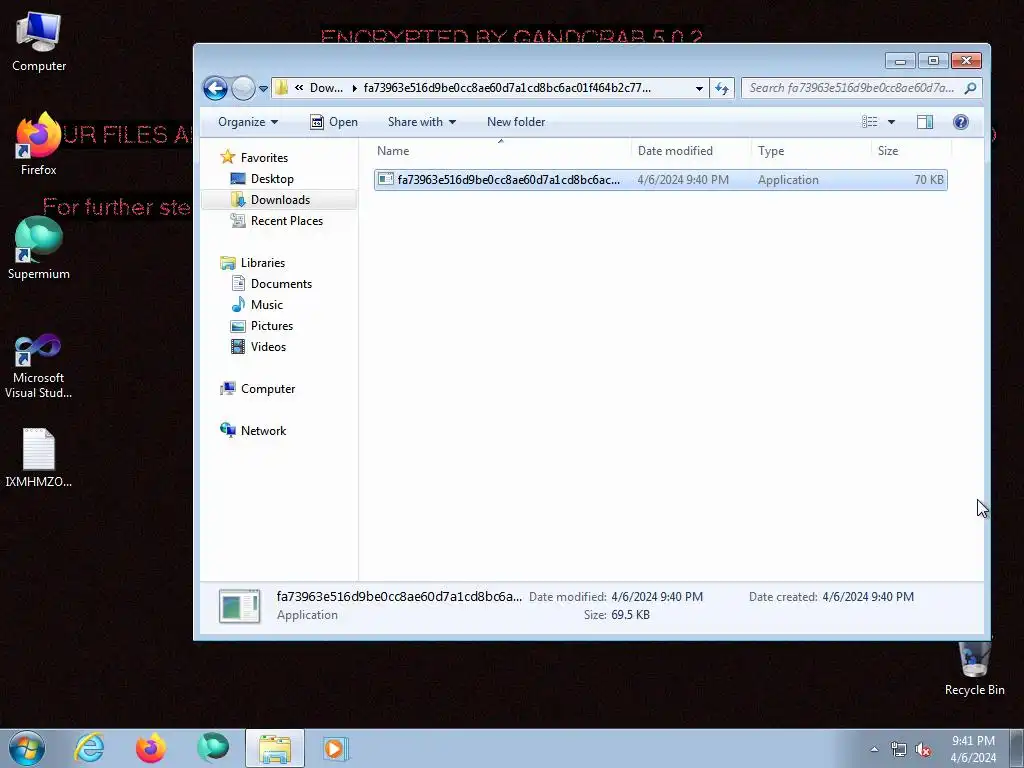
Task: Show hidden tray icons arrow
Action: pyautogui.click(x=874, y=749)
